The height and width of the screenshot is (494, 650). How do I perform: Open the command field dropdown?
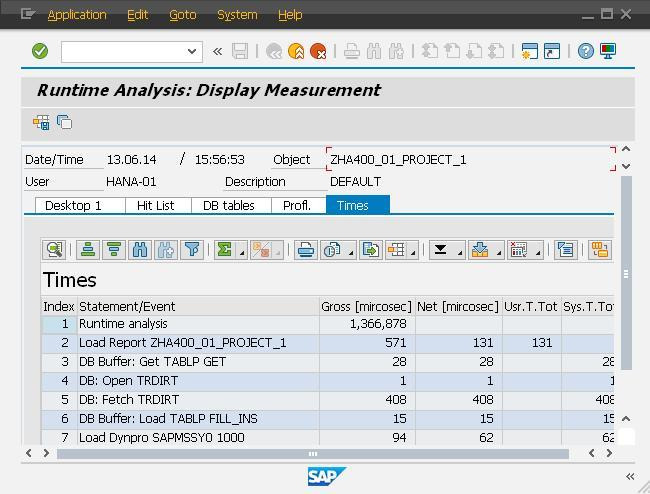[192, 51]
